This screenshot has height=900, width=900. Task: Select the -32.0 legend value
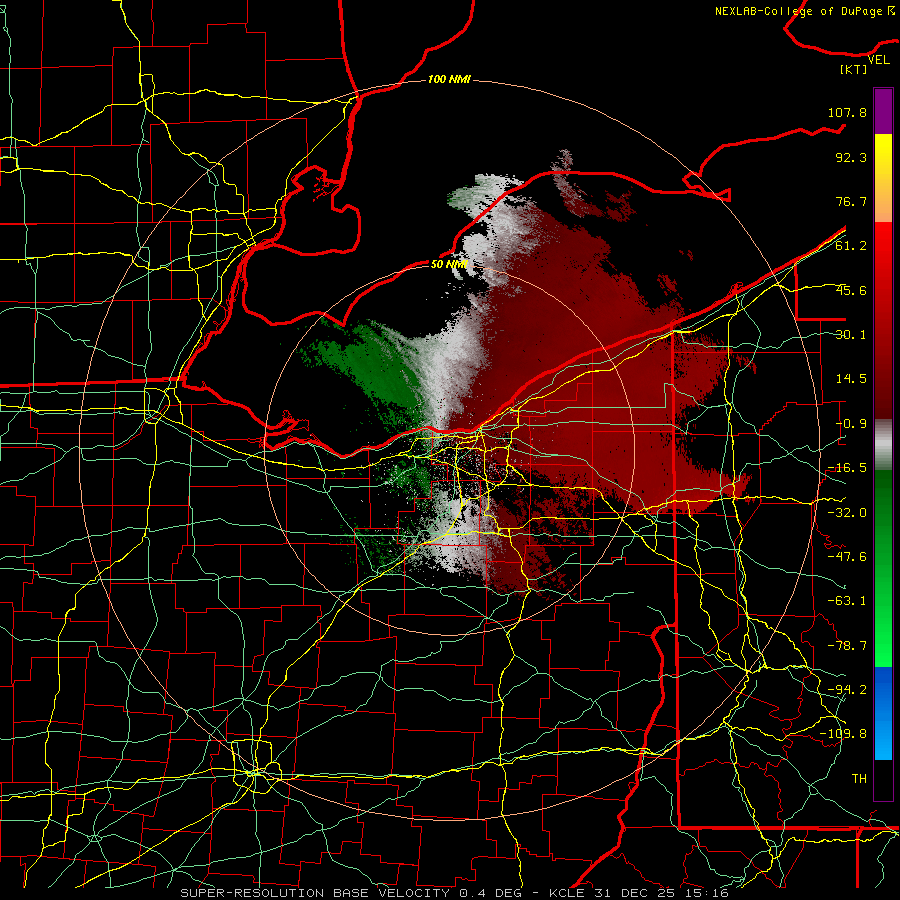click(847, 513)
